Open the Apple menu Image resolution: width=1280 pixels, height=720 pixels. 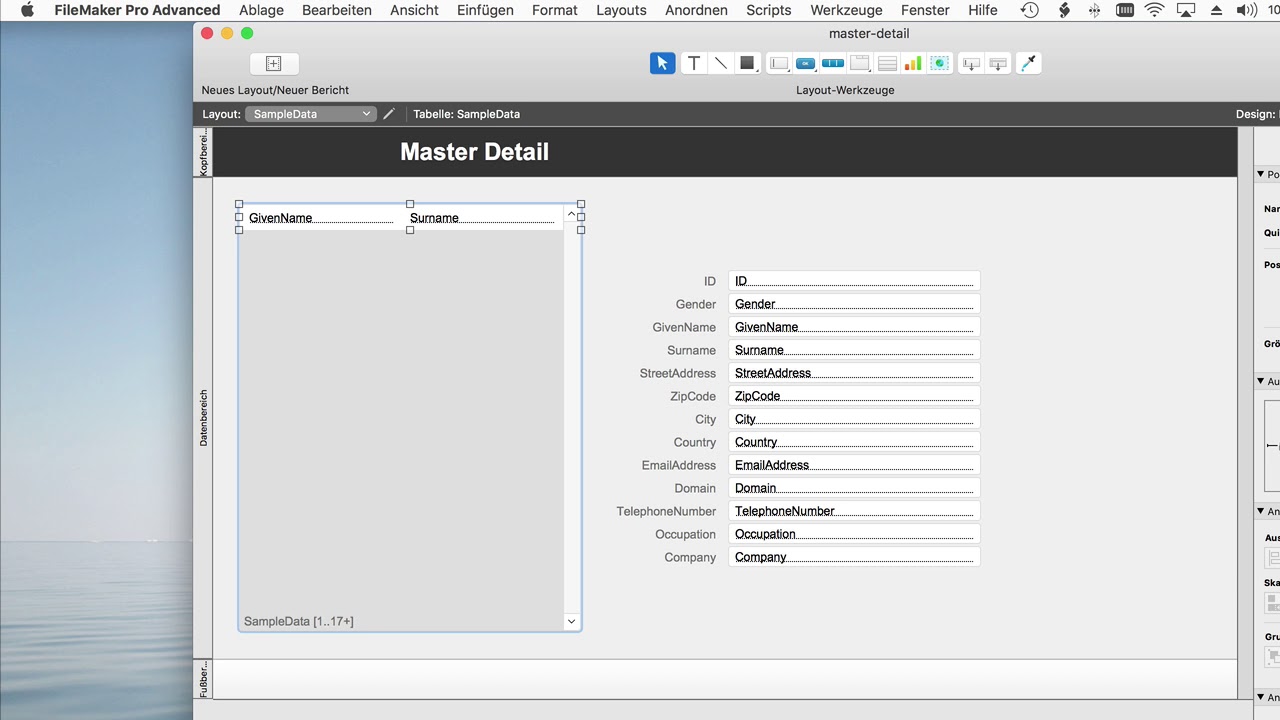[27, 10]
